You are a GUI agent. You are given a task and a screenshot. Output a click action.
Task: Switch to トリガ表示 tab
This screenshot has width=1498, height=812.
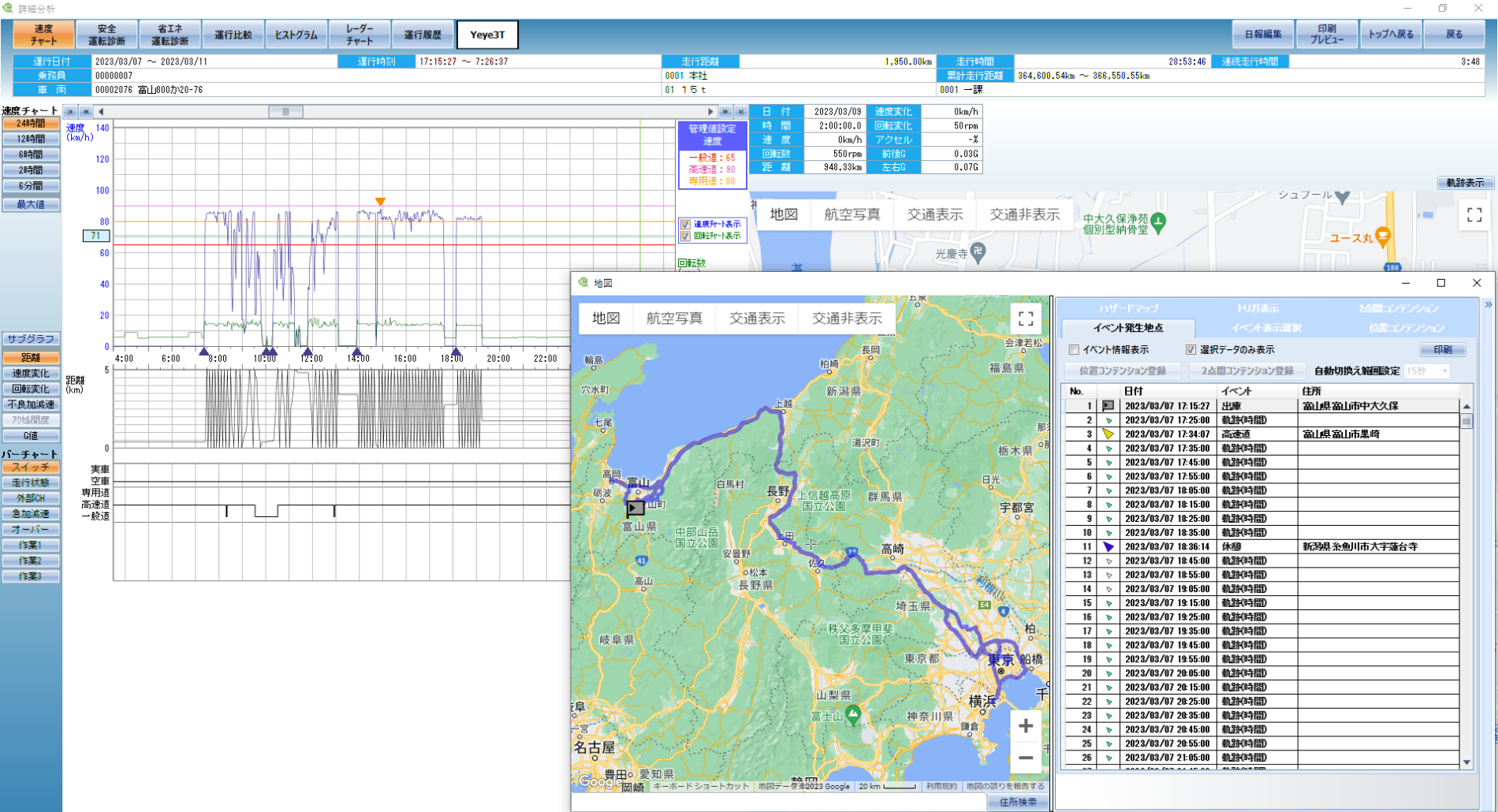pyautogui.click(x=1258, y=308)
